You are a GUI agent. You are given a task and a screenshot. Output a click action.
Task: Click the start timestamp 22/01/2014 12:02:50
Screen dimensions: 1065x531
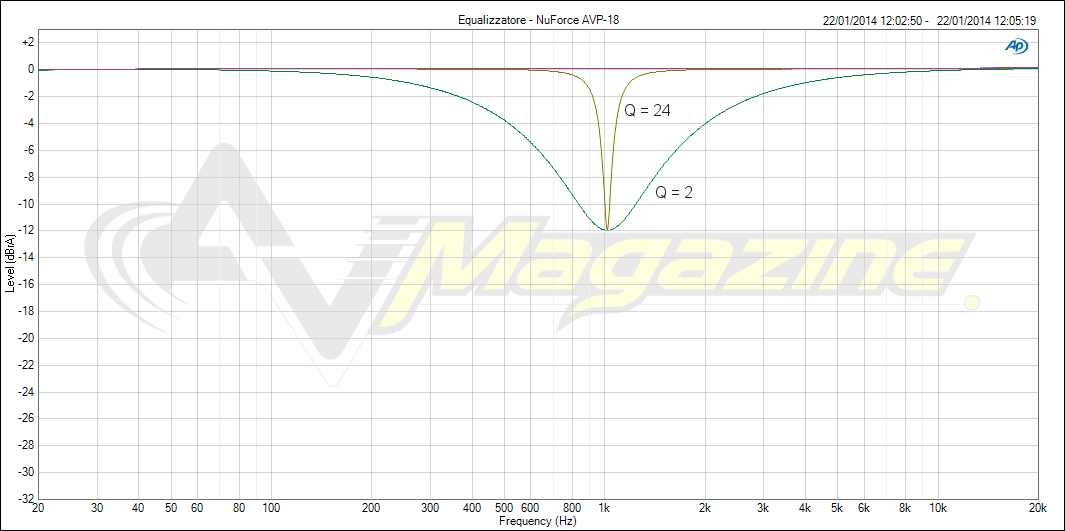(872, 20)
